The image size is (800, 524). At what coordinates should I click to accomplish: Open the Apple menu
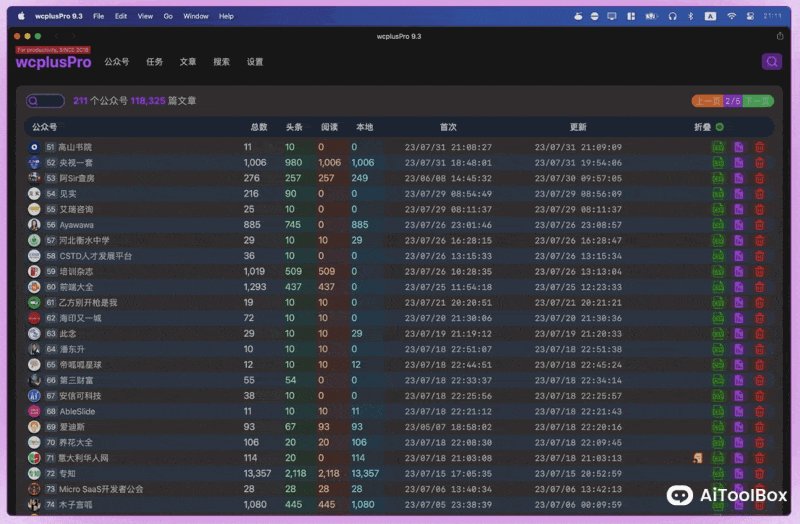21,16
